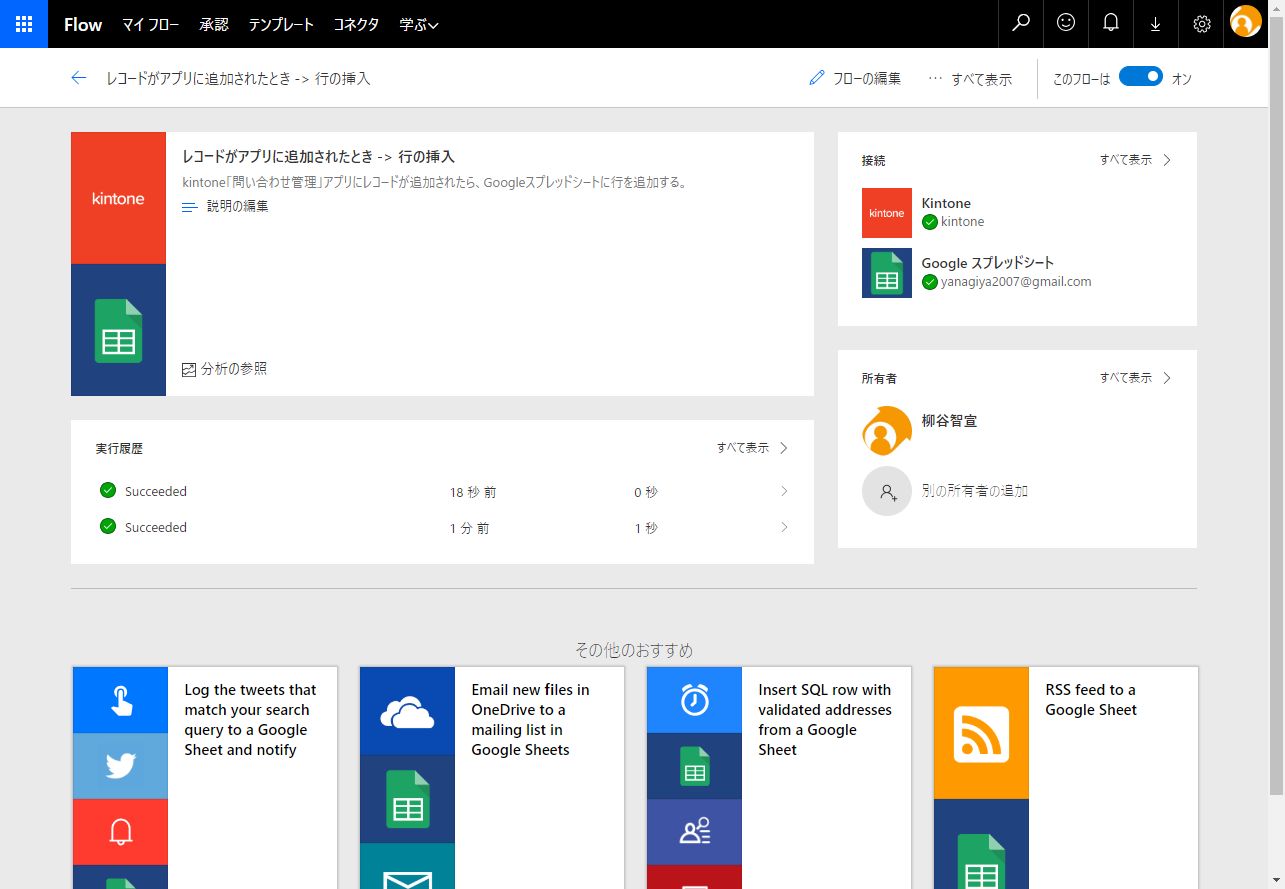Expand すべて表示 in the 接続 panel
The image size is (1285, 889).
click(1134, 160)
